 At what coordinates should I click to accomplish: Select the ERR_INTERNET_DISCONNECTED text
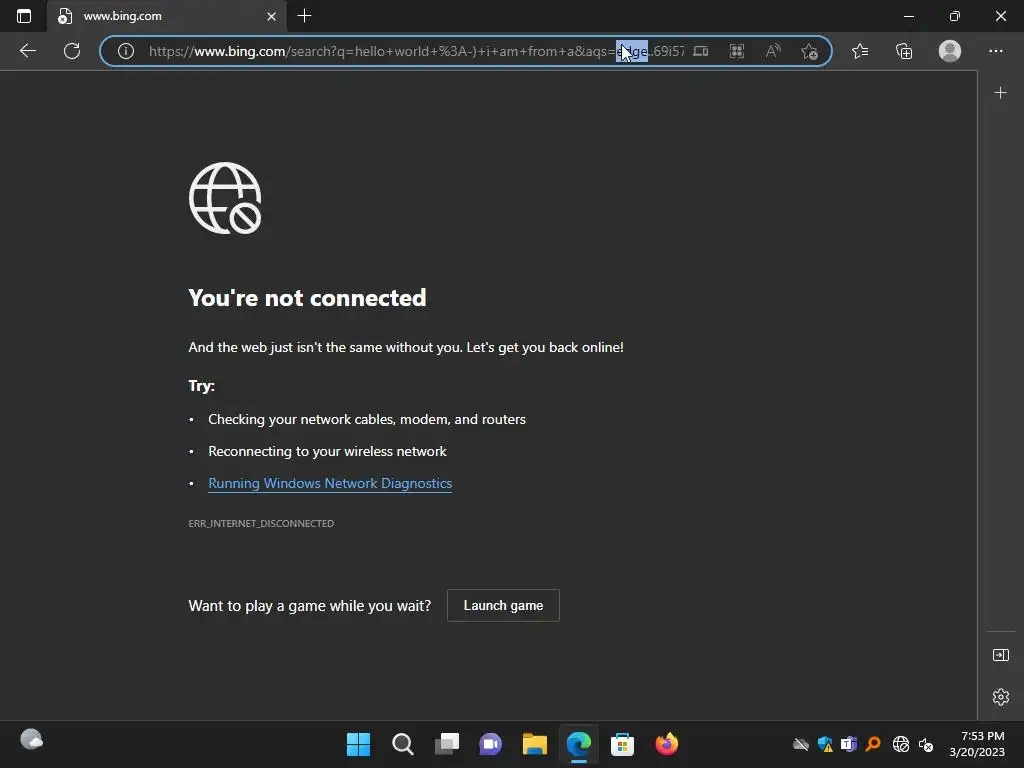pos(261,524)
